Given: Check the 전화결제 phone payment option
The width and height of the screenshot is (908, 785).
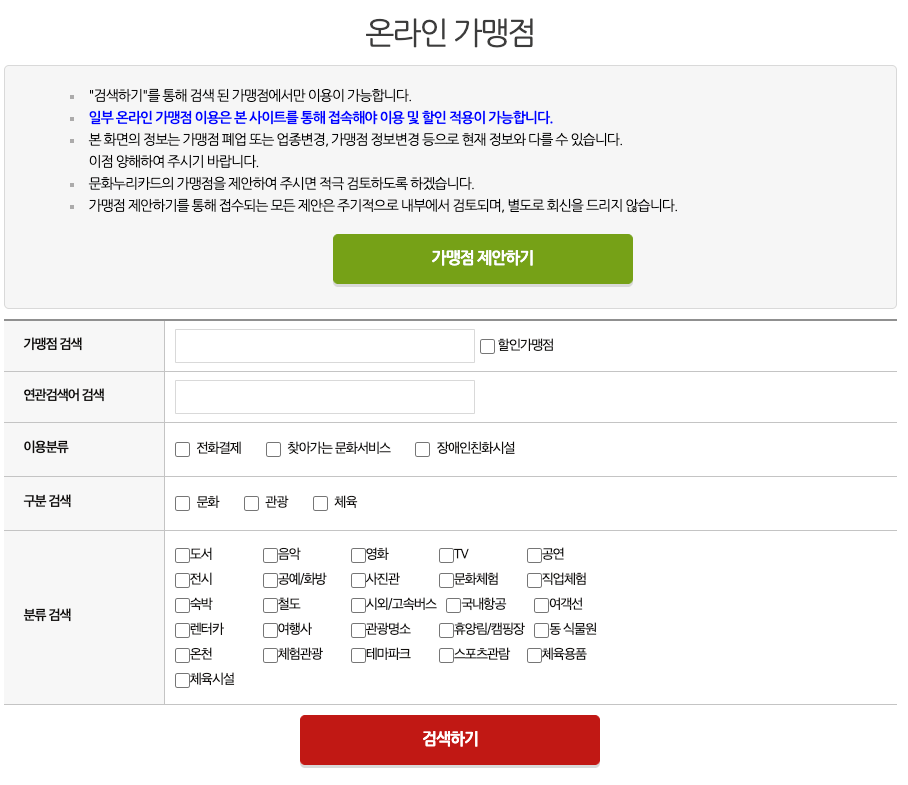Looking at the screenshot, I should coord(183,449).
